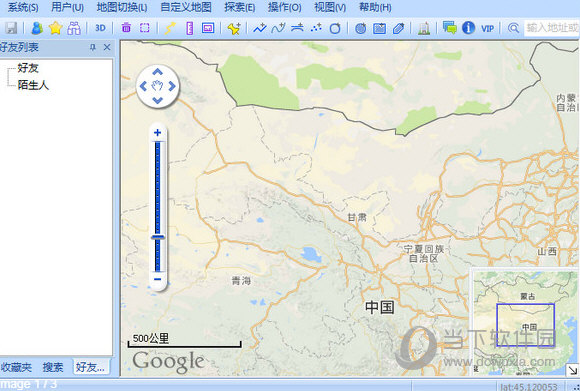Viewport: 580px width, 391px height.
Task: Pan map down with the down arrow
Action: pyautogui.click(x=158, y=100)
